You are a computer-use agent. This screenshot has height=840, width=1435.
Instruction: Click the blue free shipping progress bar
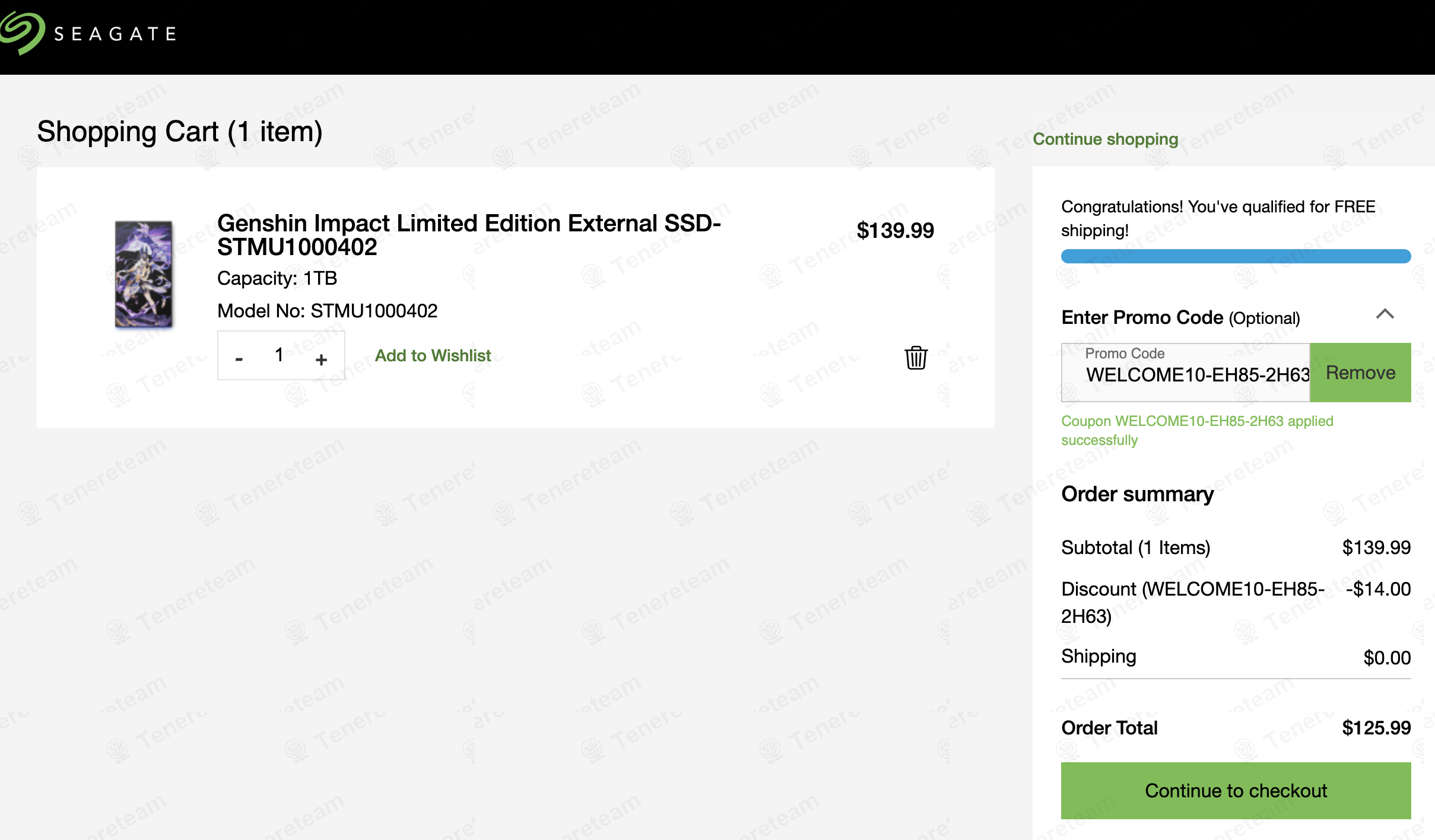(1236, 256)
